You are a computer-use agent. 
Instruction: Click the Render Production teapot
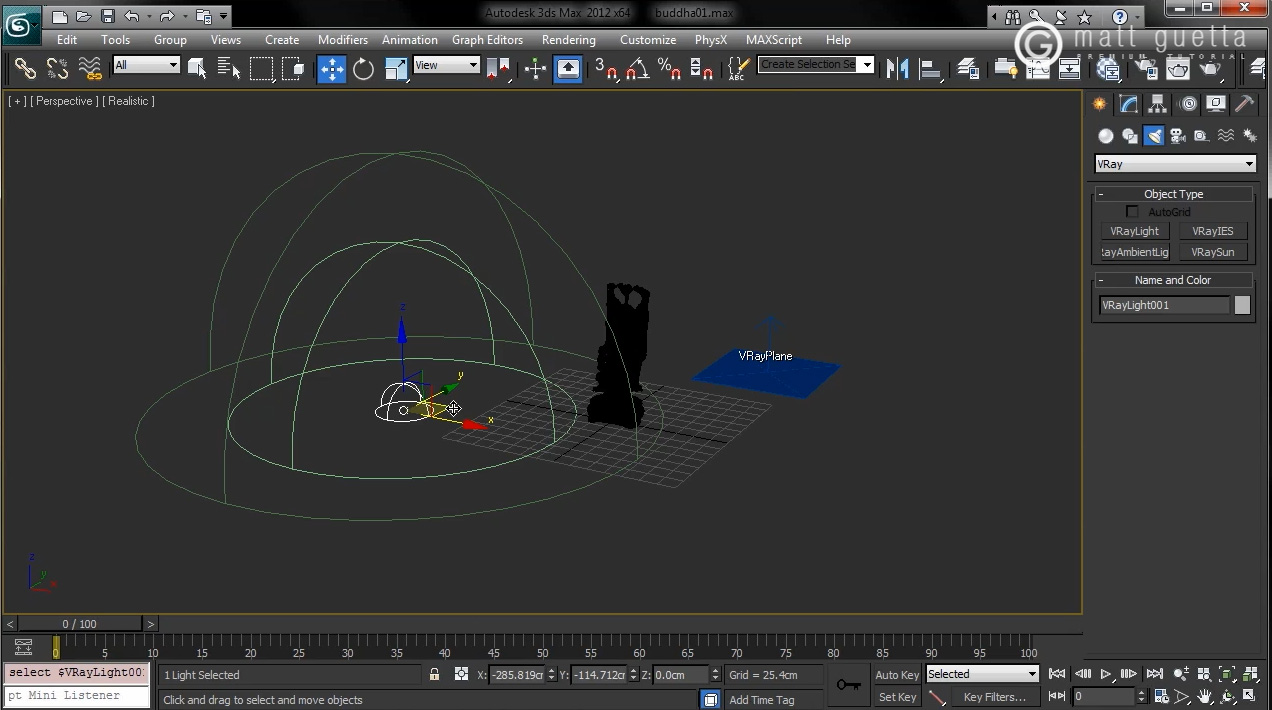1210,68
